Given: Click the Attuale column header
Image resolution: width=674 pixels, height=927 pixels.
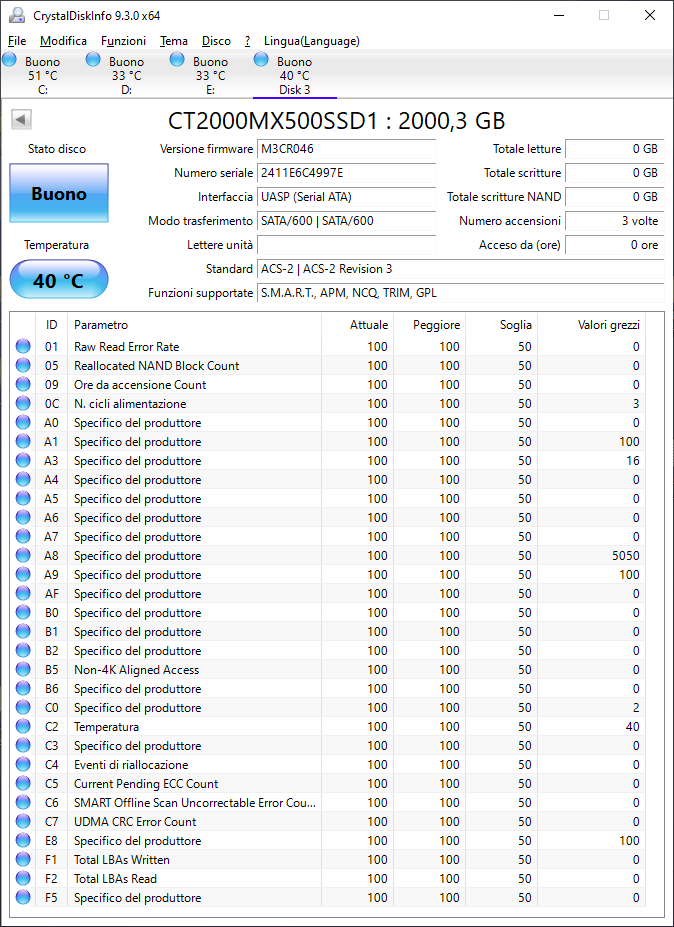Looking at the screenshot, I should click(358, 325).
